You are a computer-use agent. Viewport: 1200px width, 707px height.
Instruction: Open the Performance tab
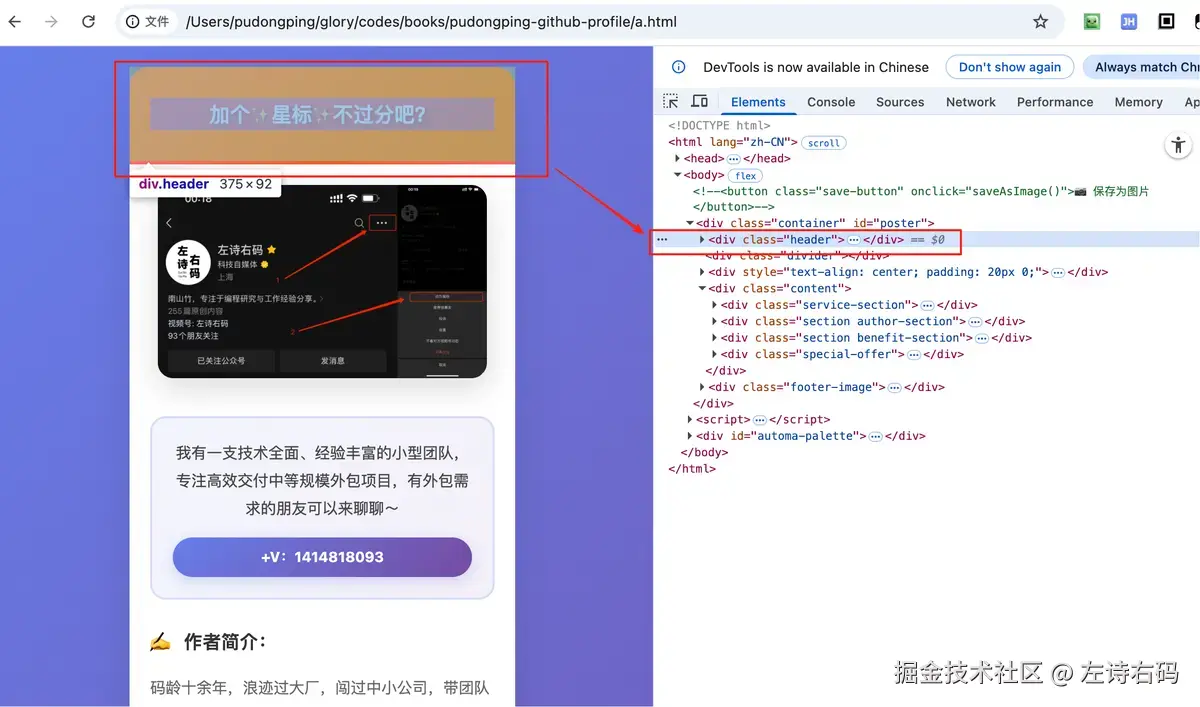tap(1055, 102)
